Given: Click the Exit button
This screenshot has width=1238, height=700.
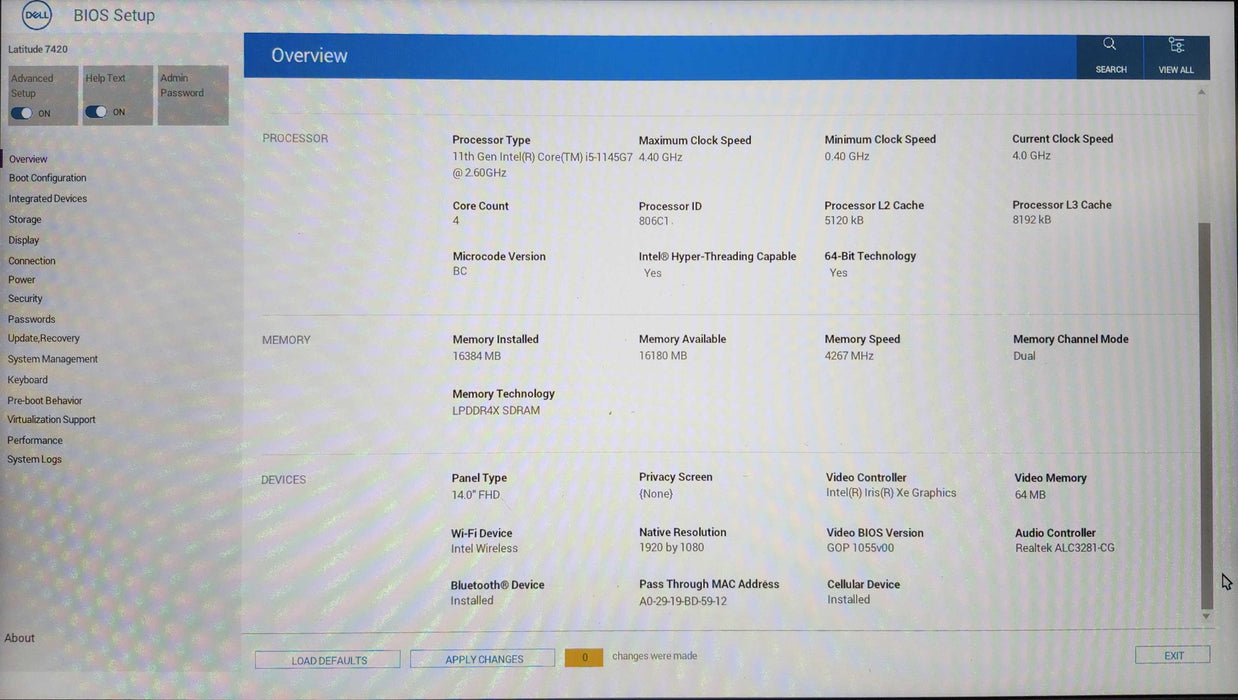Looking at the screenshot, I should pos(1173,656).
